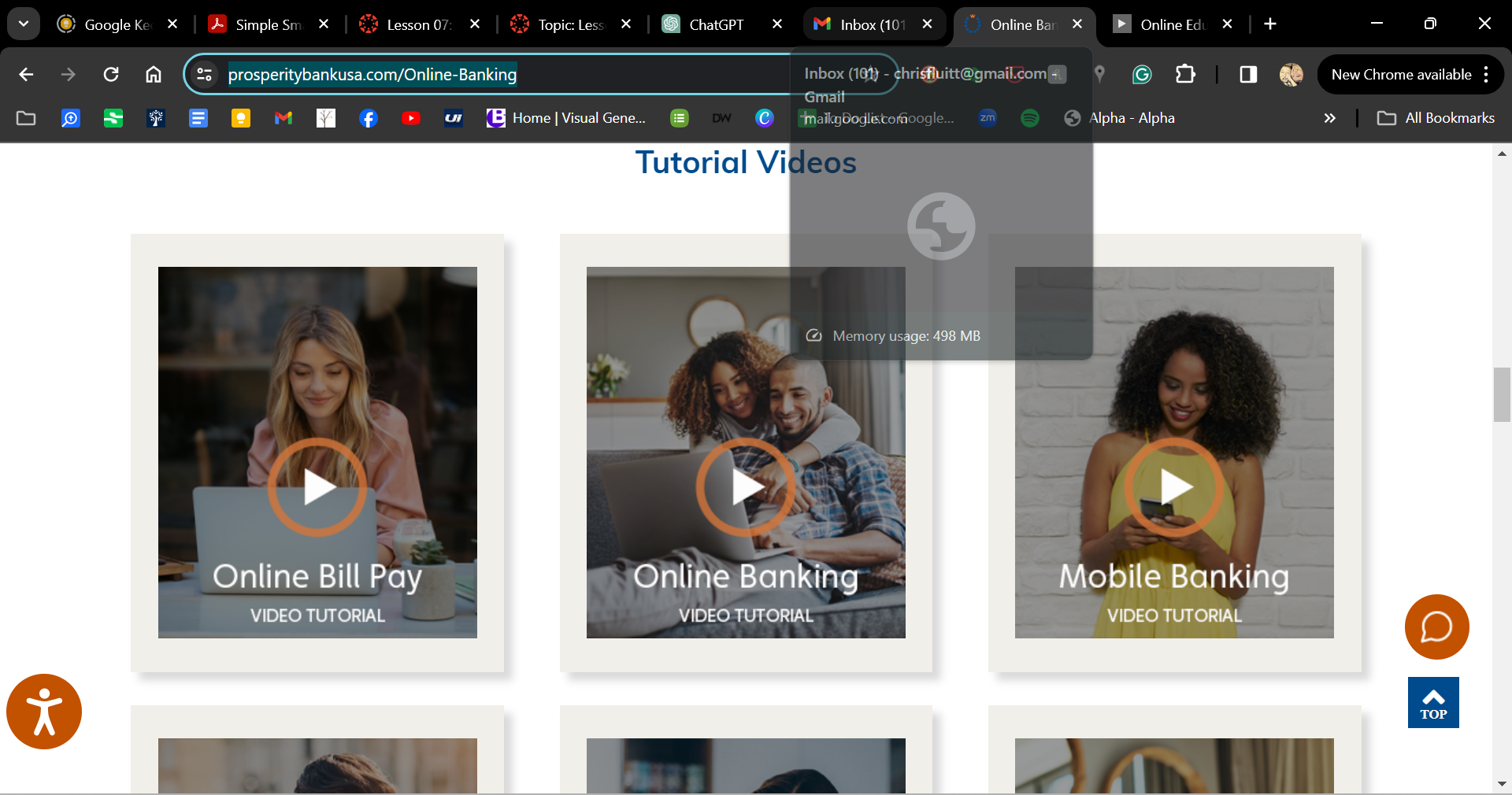Open the Facebook bookmark icon
1512x795 pixels.
point(368,118)
